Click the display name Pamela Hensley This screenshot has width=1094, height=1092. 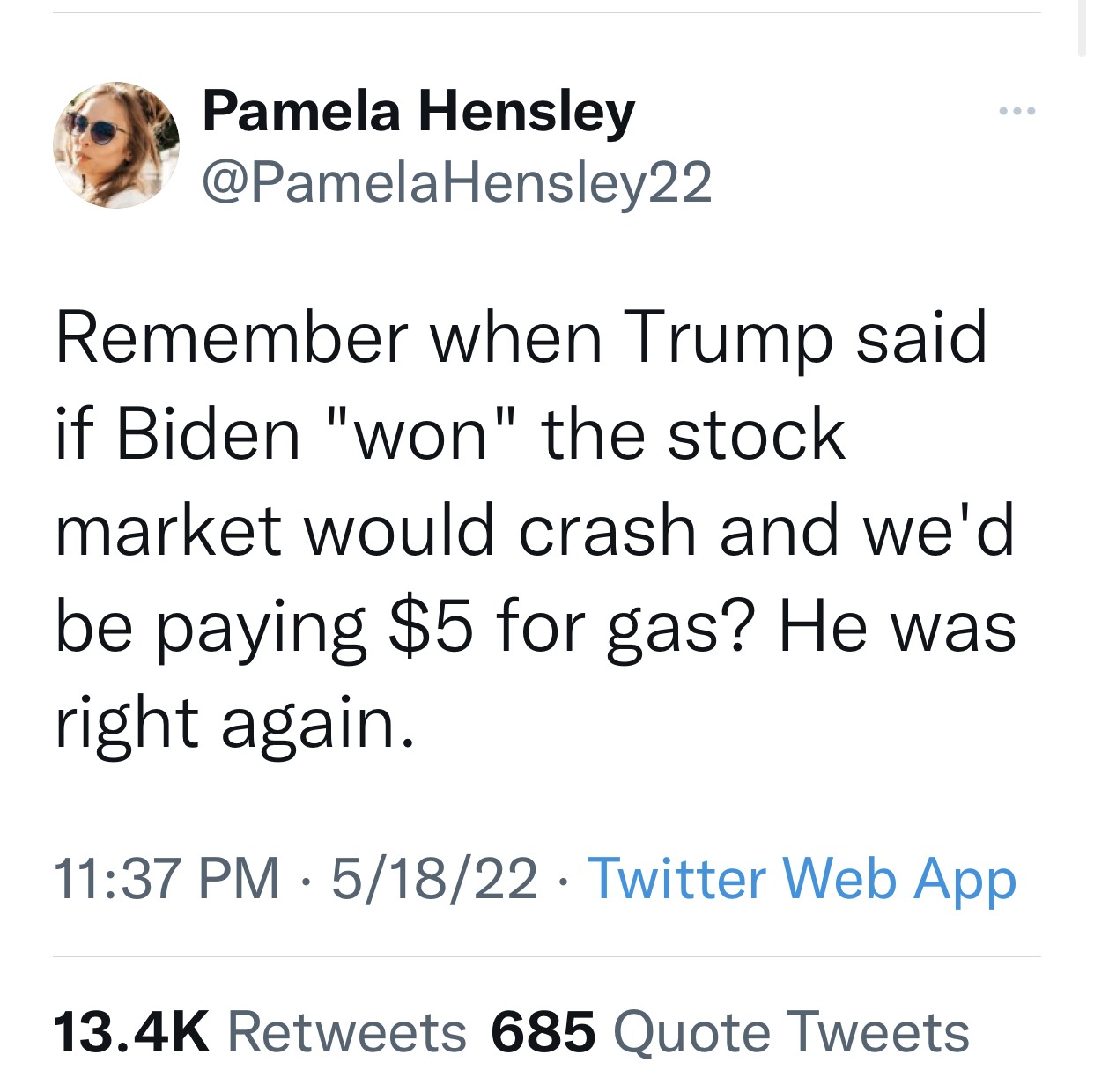tap(418, 112)
